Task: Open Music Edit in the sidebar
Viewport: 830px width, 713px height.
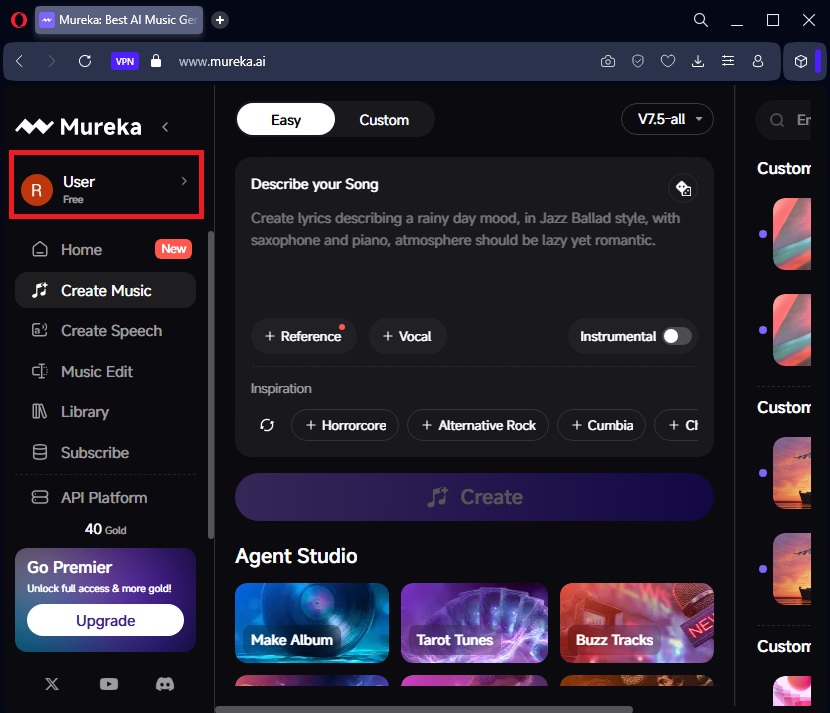Action: click(96, 371)
